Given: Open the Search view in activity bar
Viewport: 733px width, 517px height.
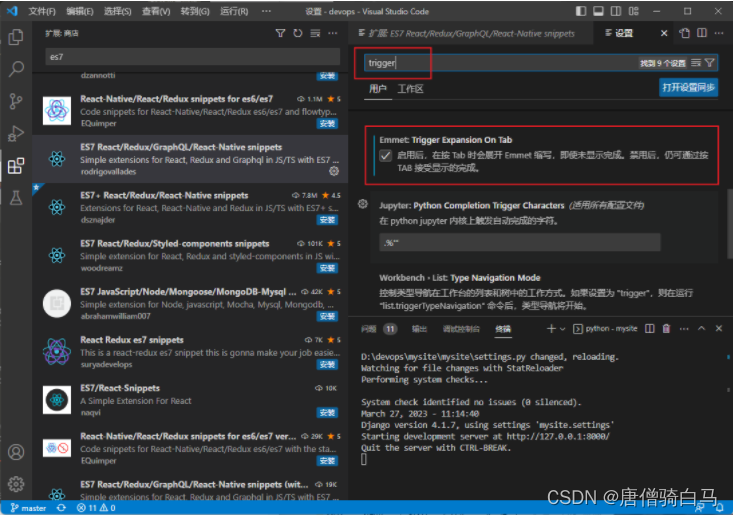Looking at the screenshot, I should 16,69.
